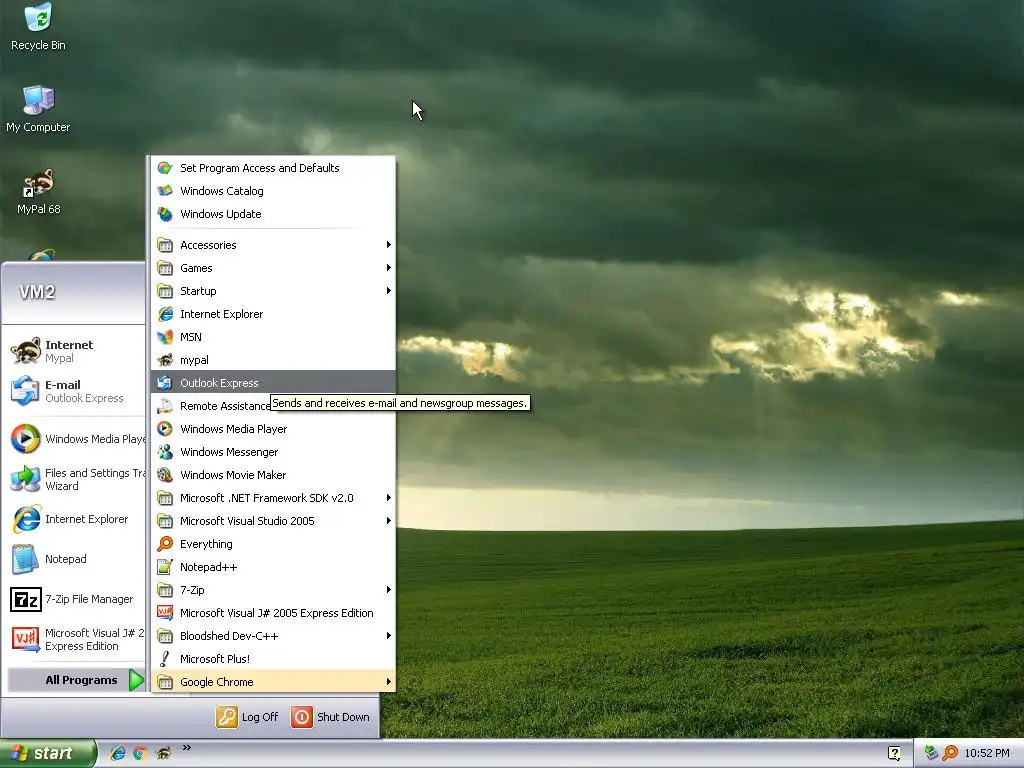The height and width of the screenshot is (768, 1024).
Task: Click the Internet Explorer icon in All Programs
Action: [165, 314]
